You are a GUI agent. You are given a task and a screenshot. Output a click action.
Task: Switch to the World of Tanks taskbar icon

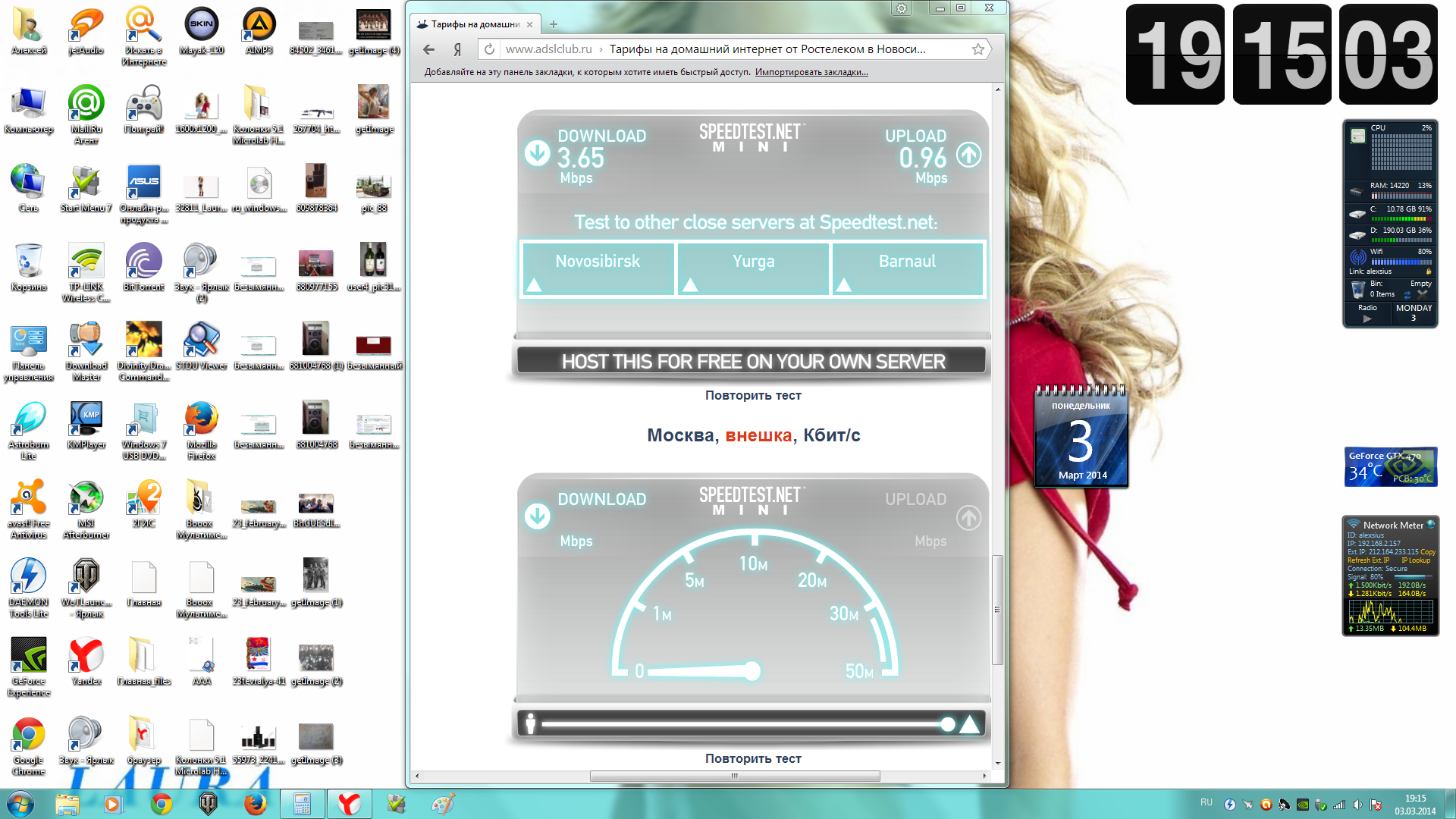click(x=208, y=804)
